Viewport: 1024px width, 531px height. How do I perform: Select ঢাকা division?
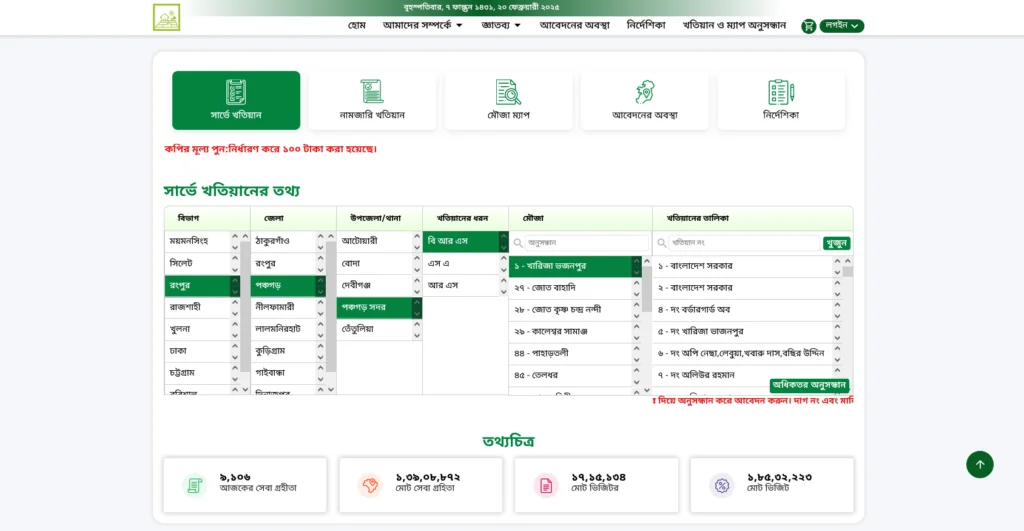pyautogui.click(x=202, y=351)
